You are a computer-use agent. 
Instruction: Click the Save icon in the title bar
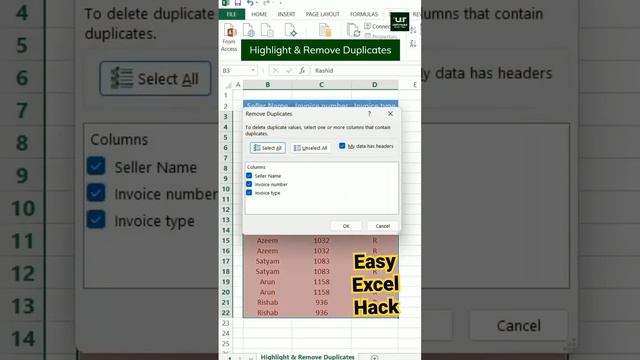coord(238,2)
